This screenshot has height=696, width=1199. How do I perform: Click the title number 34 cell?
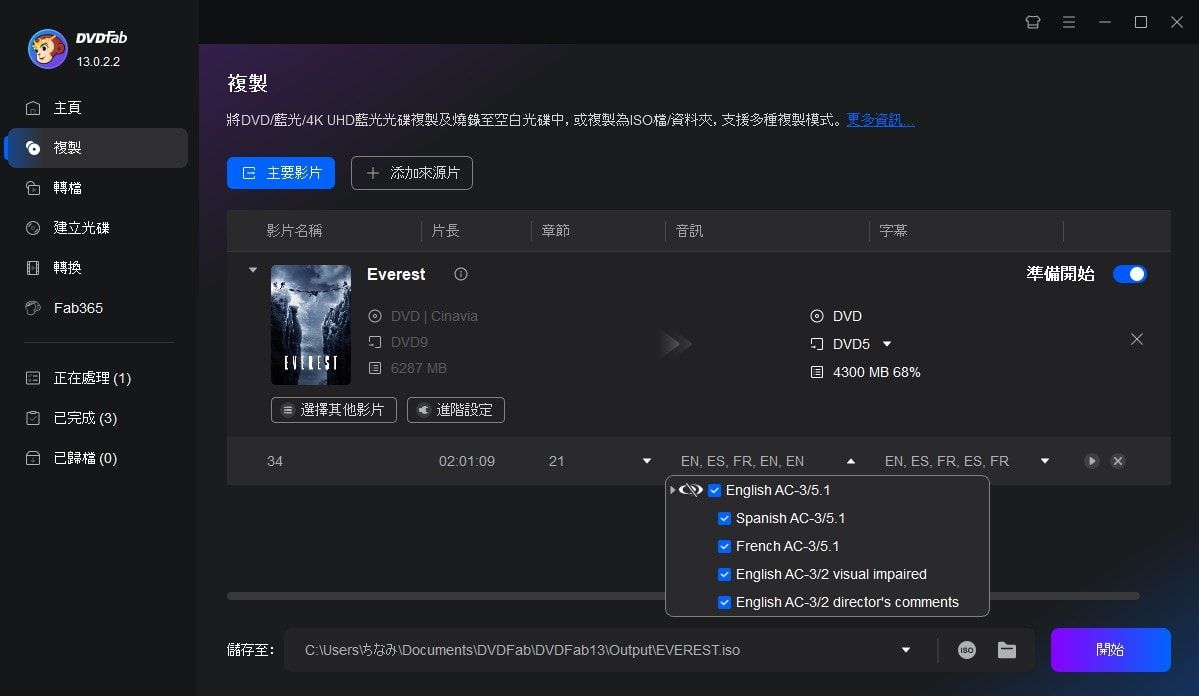tap(275, 461)
